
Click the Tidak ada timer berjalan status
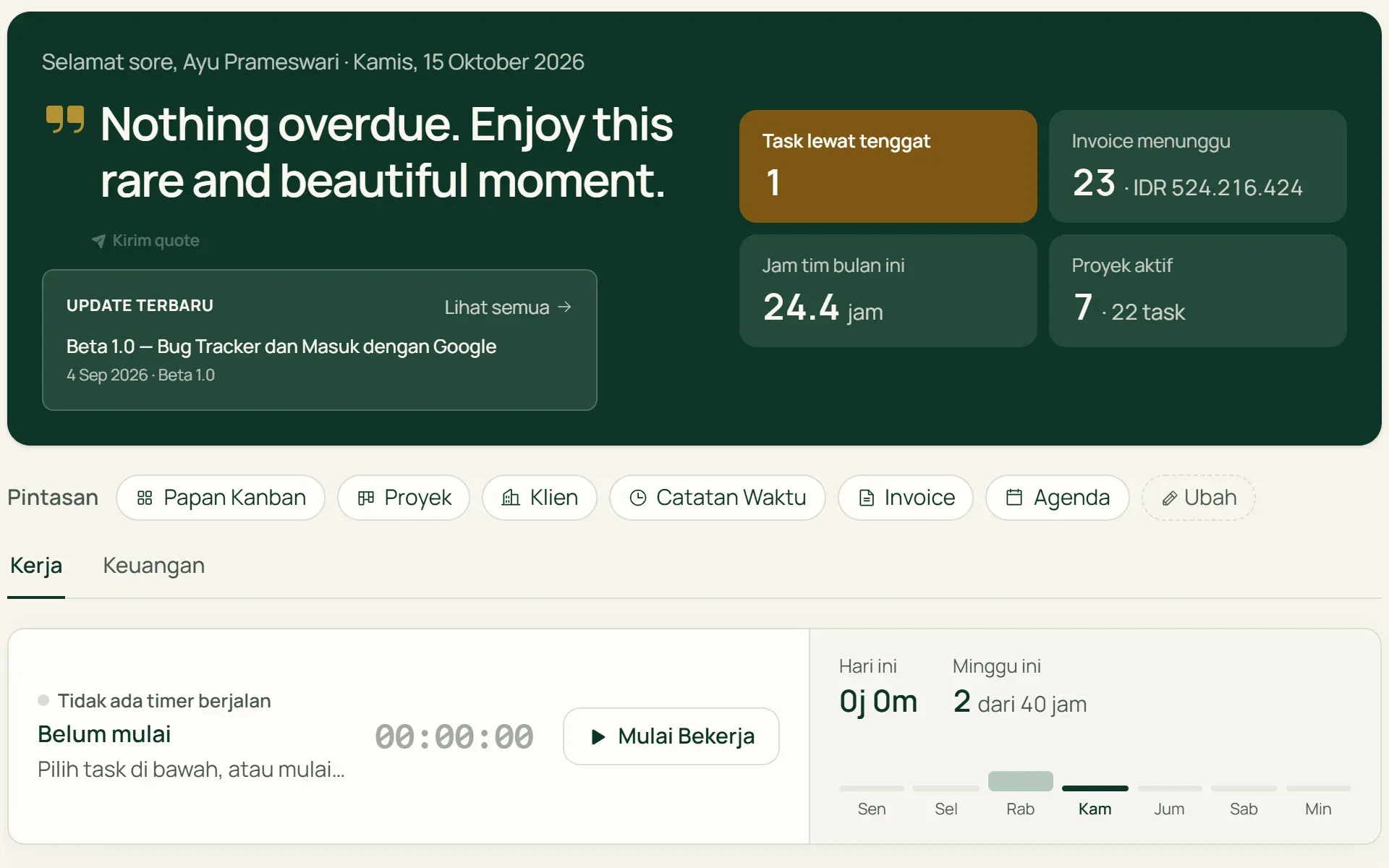(x=154, y=701)
